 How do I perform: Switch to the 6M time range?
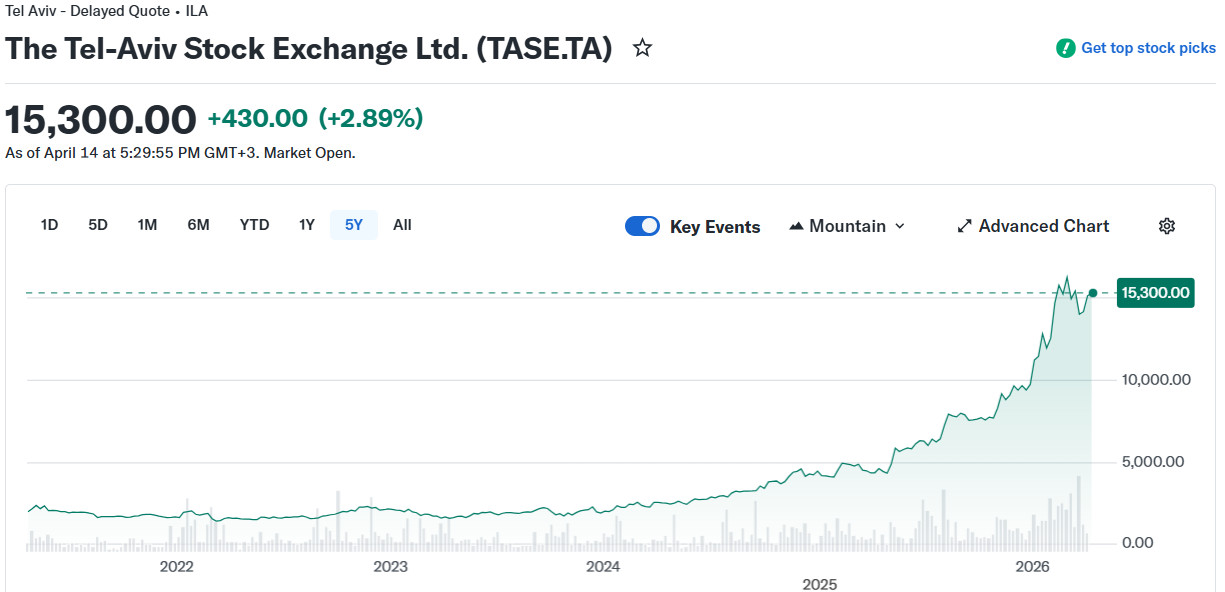tap(198, 225)
